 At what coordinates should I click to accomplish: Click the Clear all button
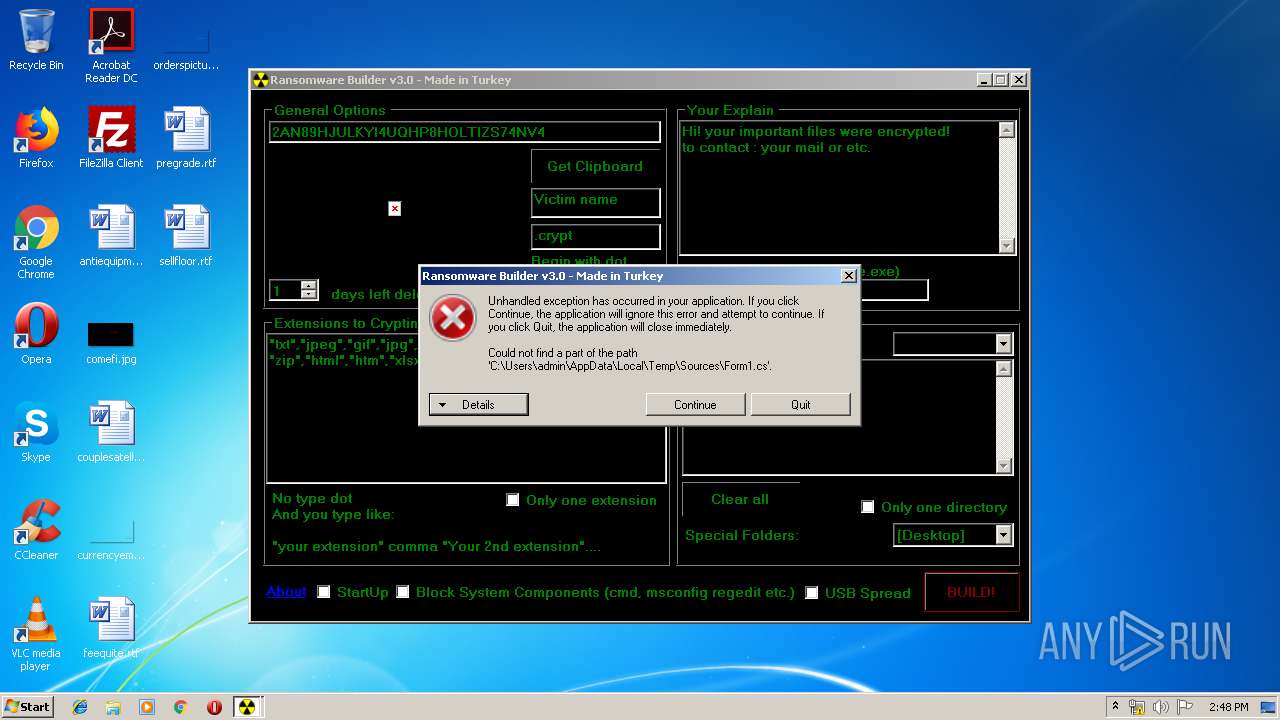coord(740,499)
